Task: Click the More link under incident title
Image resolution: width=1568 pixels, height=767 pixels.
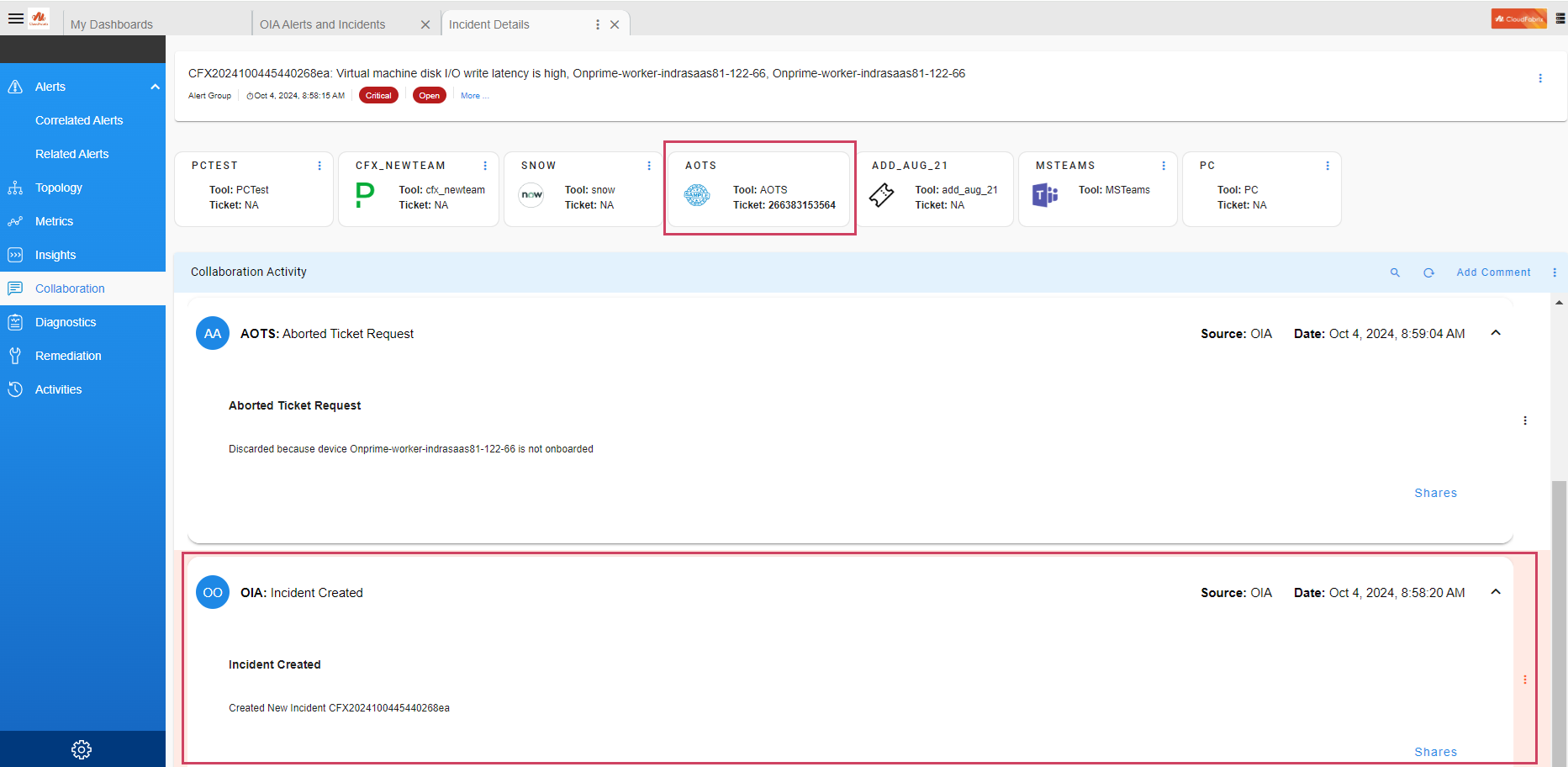Action: click(474, 96)
